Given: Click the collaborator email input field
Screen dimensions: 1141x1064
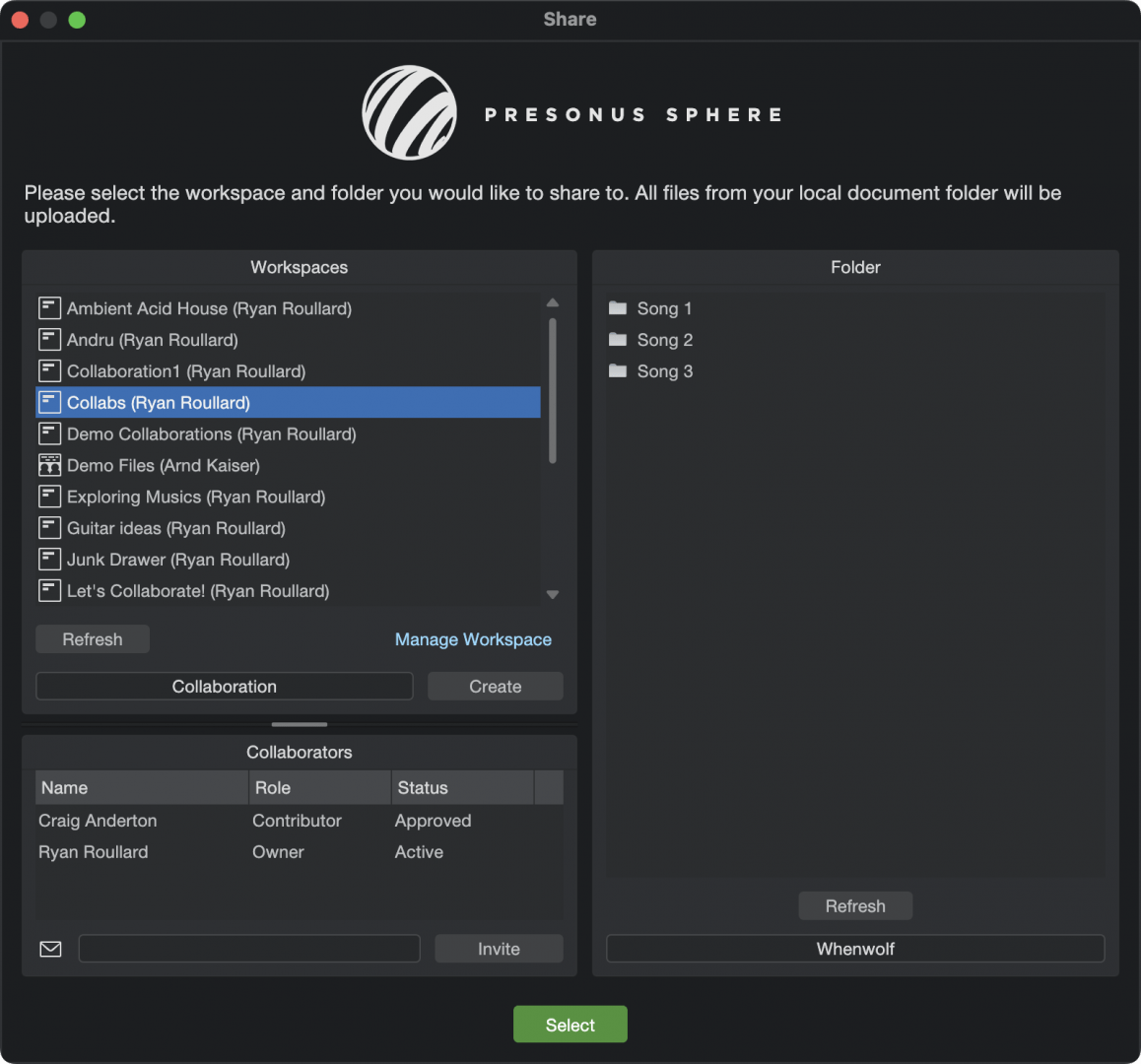Looking at the screenshot, I should 248,948.
